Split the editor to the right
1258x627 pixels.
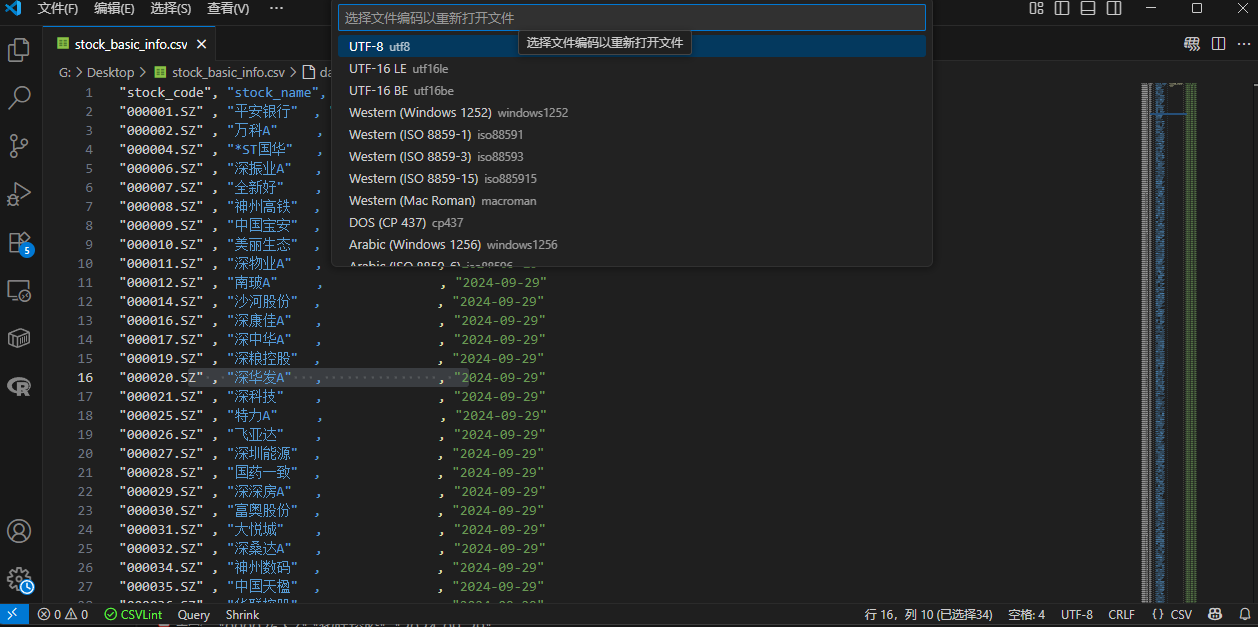pyautogui.click(x=1218, y=44)
